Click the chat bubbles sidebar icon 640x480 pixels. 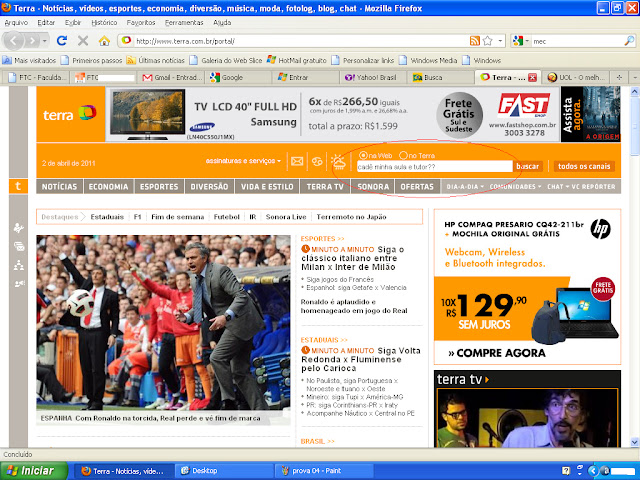19,247
